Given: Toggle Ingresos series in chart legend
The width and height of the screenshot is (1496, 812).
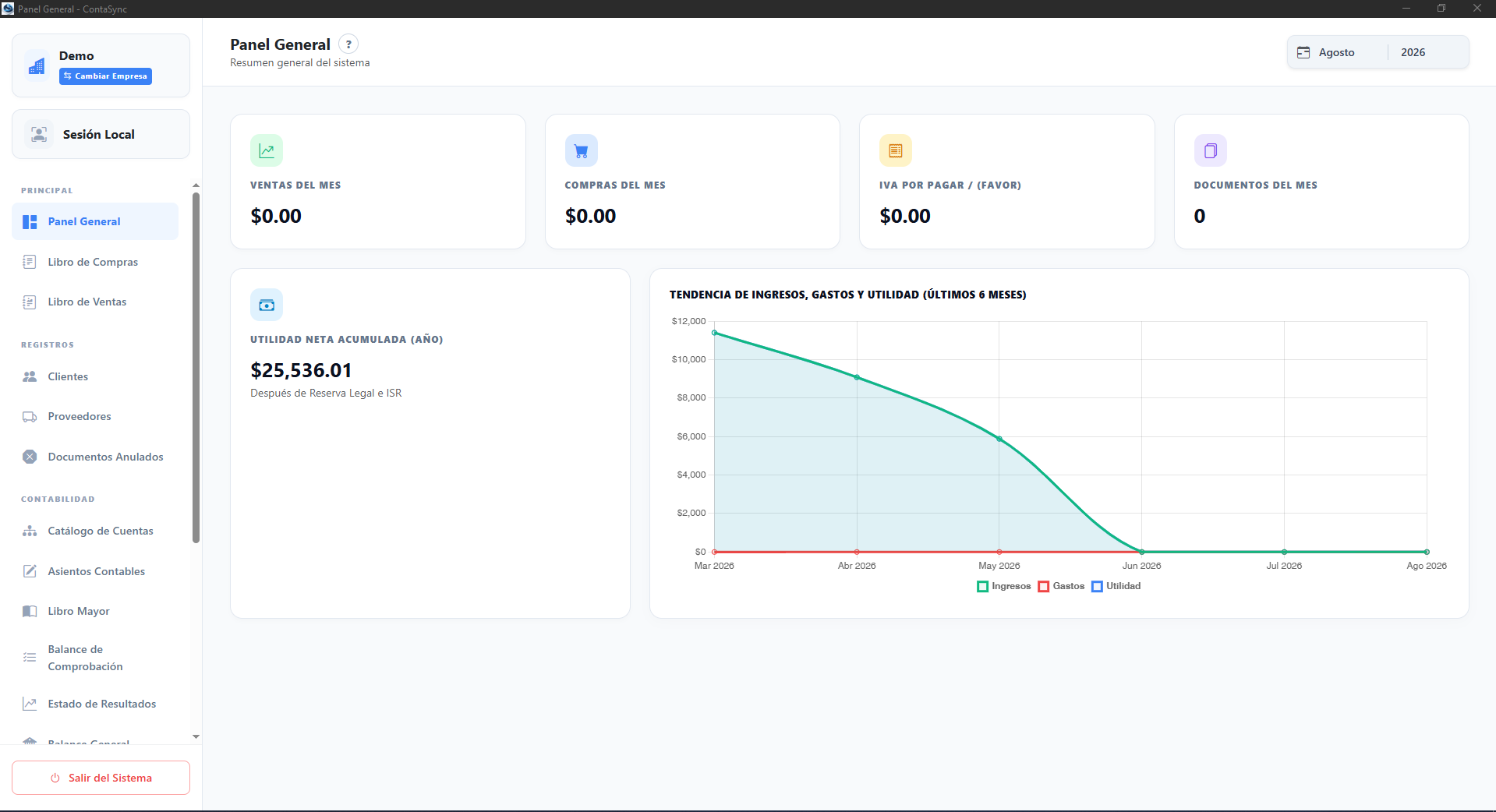Looking at the screenshot, I should (x=1004, y=586).
